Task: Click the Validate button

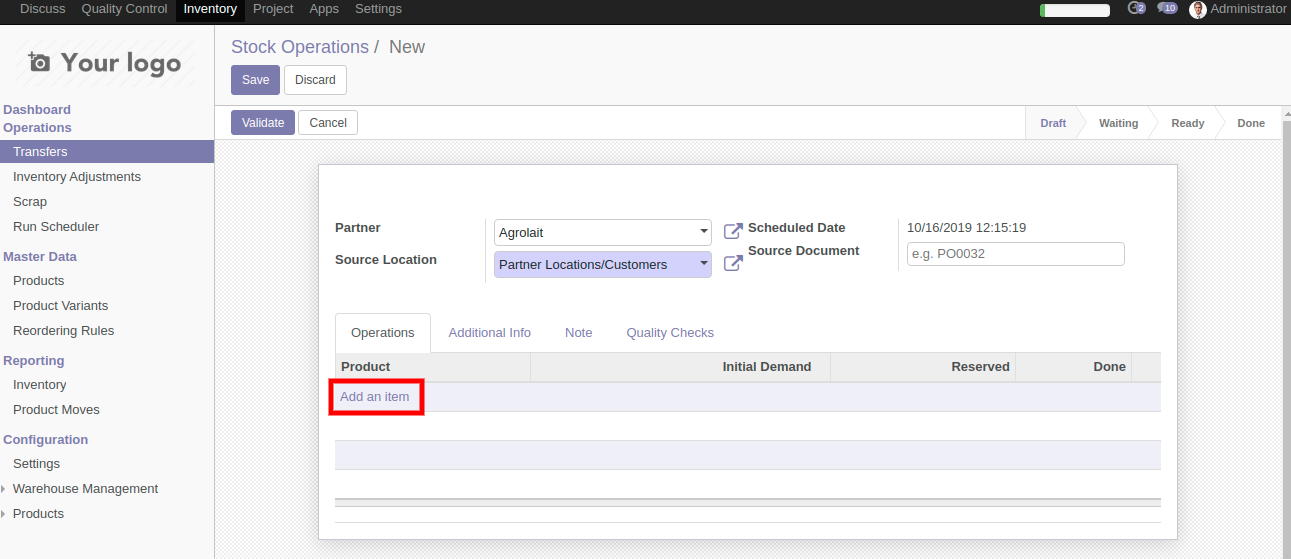Action: pos(263,123)
